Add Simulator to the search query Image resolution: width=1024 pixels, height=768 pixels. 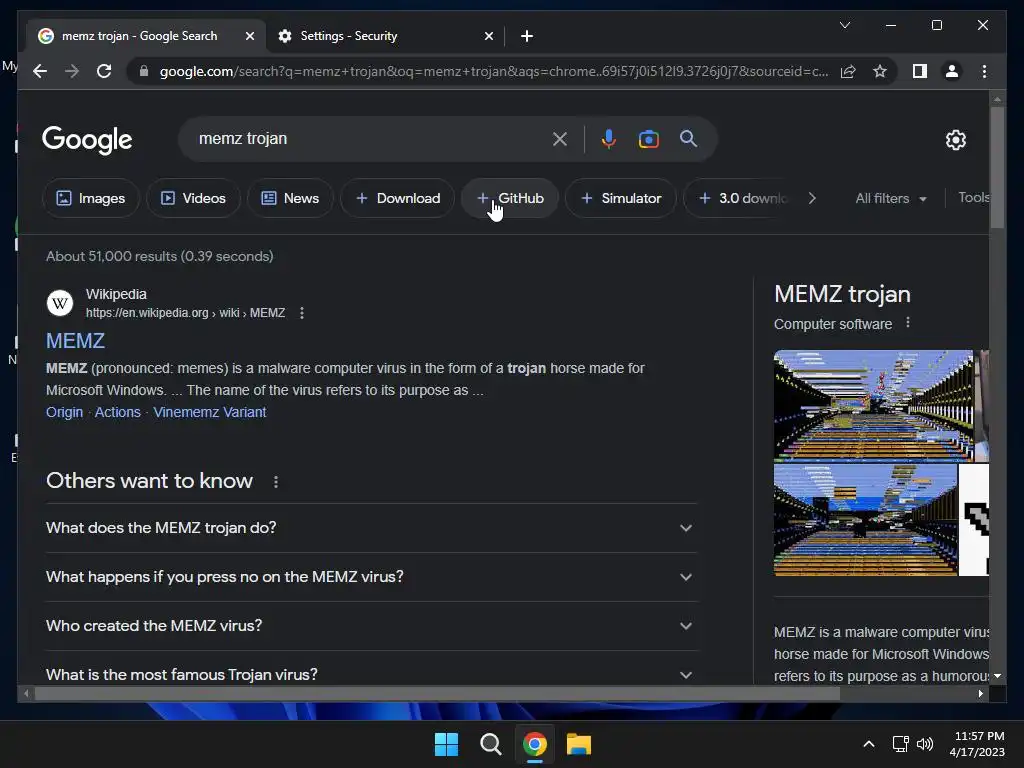pos(620,198)
